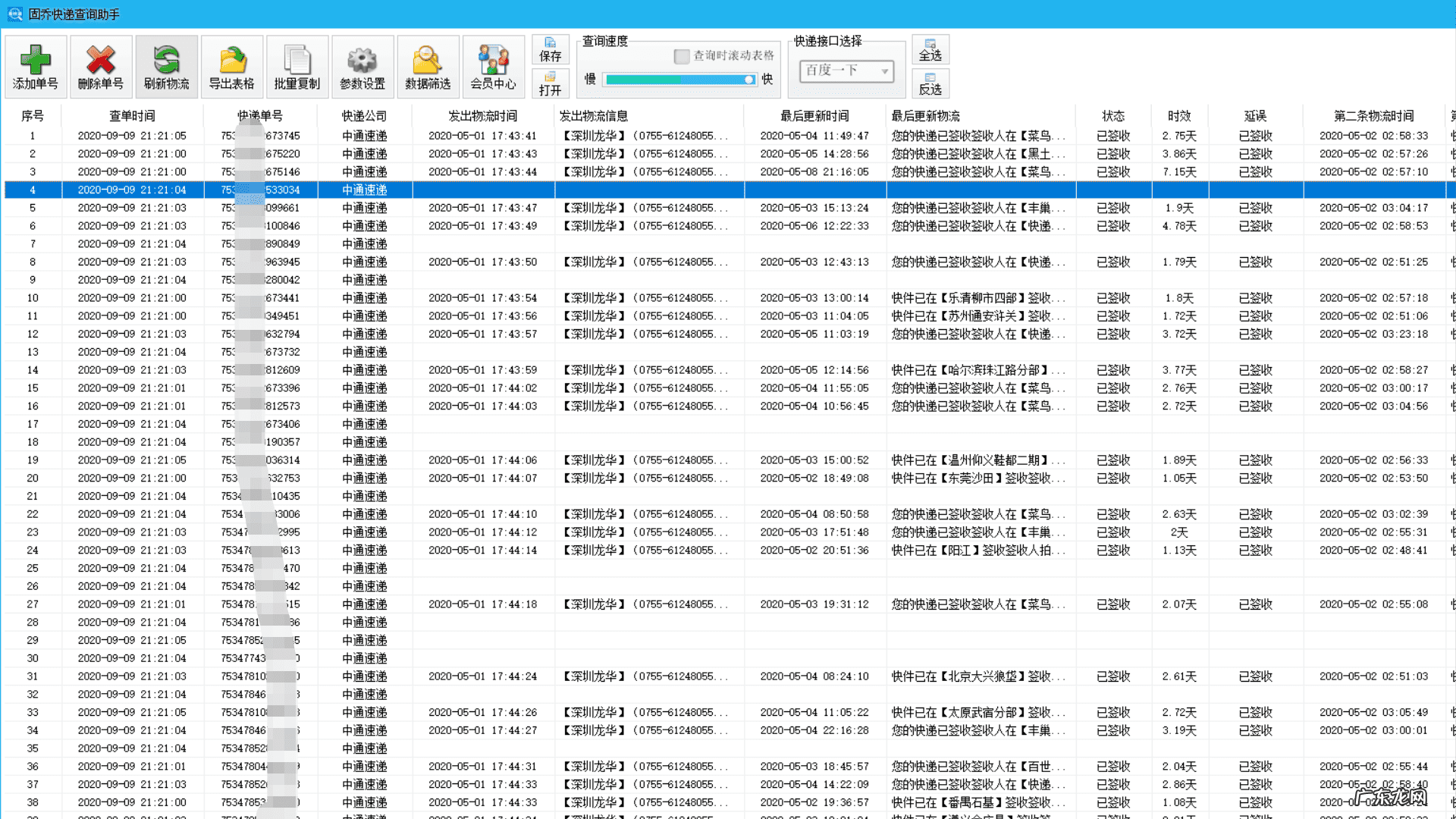
Task: Open the 会员中心 (member center)
Action: tap(493, 66)
